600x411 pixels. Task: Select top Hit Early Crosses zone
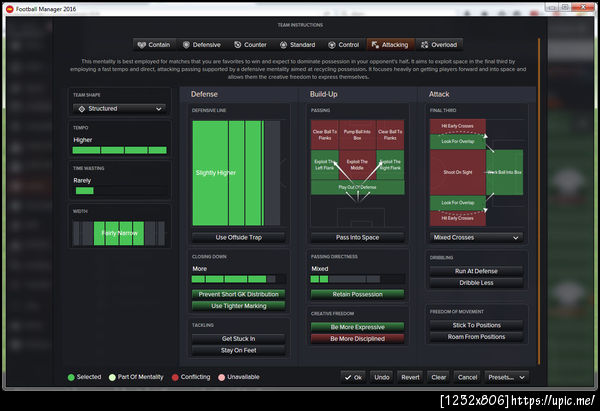[x=458, y=126]
